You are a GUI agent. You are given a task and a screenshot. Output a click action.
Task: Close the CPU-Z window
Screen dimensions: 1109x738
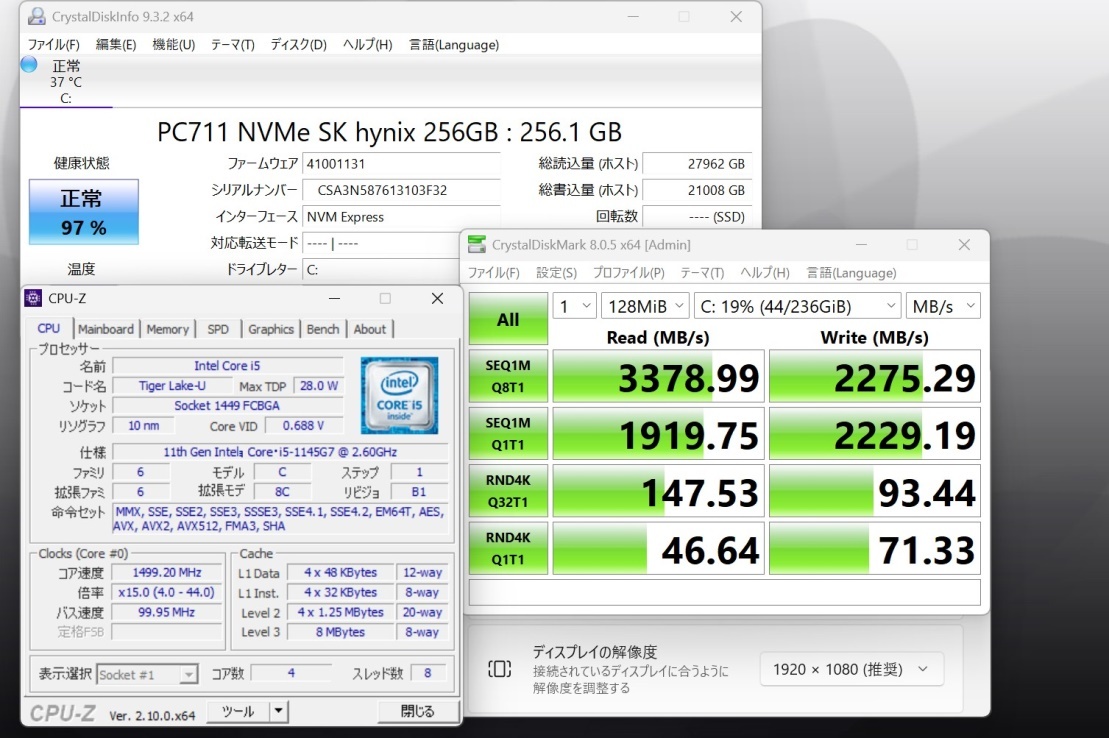(x=437, y=299)
